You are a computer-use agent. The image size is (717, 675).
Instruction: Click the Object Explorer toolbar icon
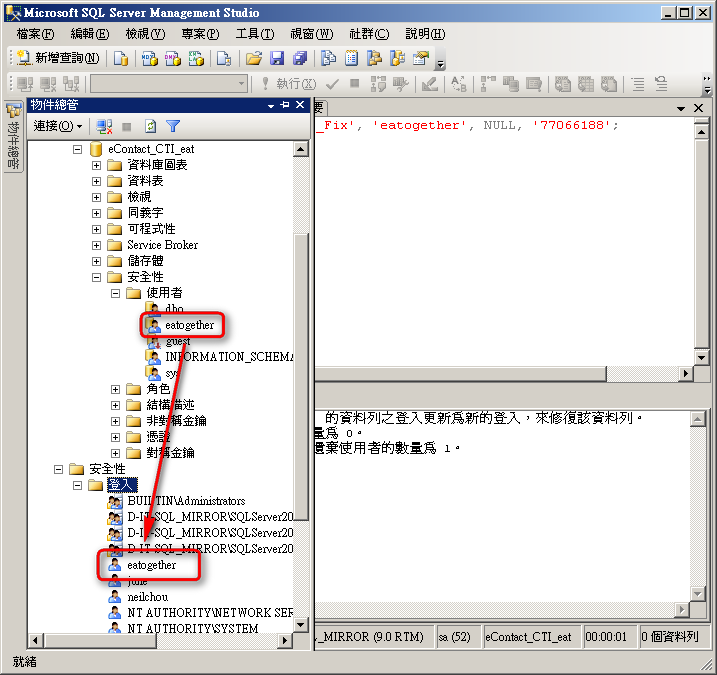click(375, 59)
